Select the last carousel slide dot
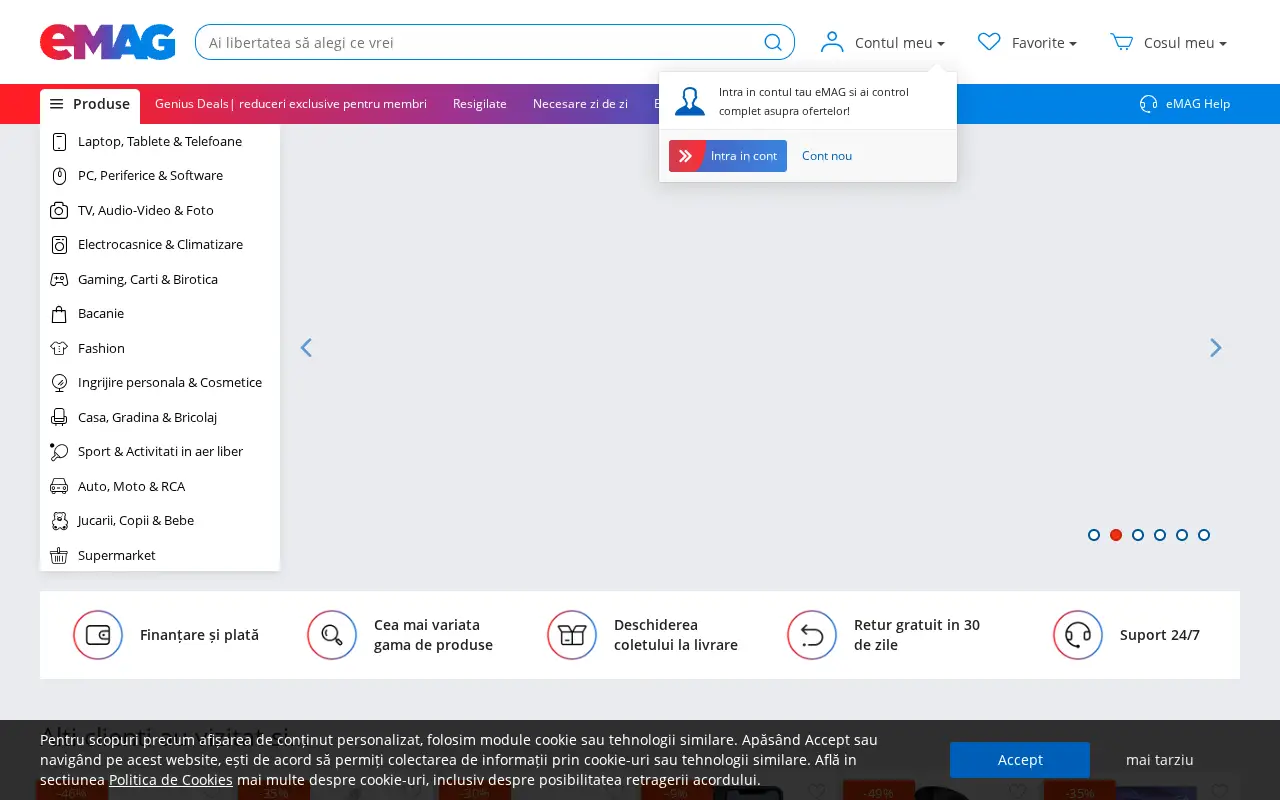 click(1204, 535)
